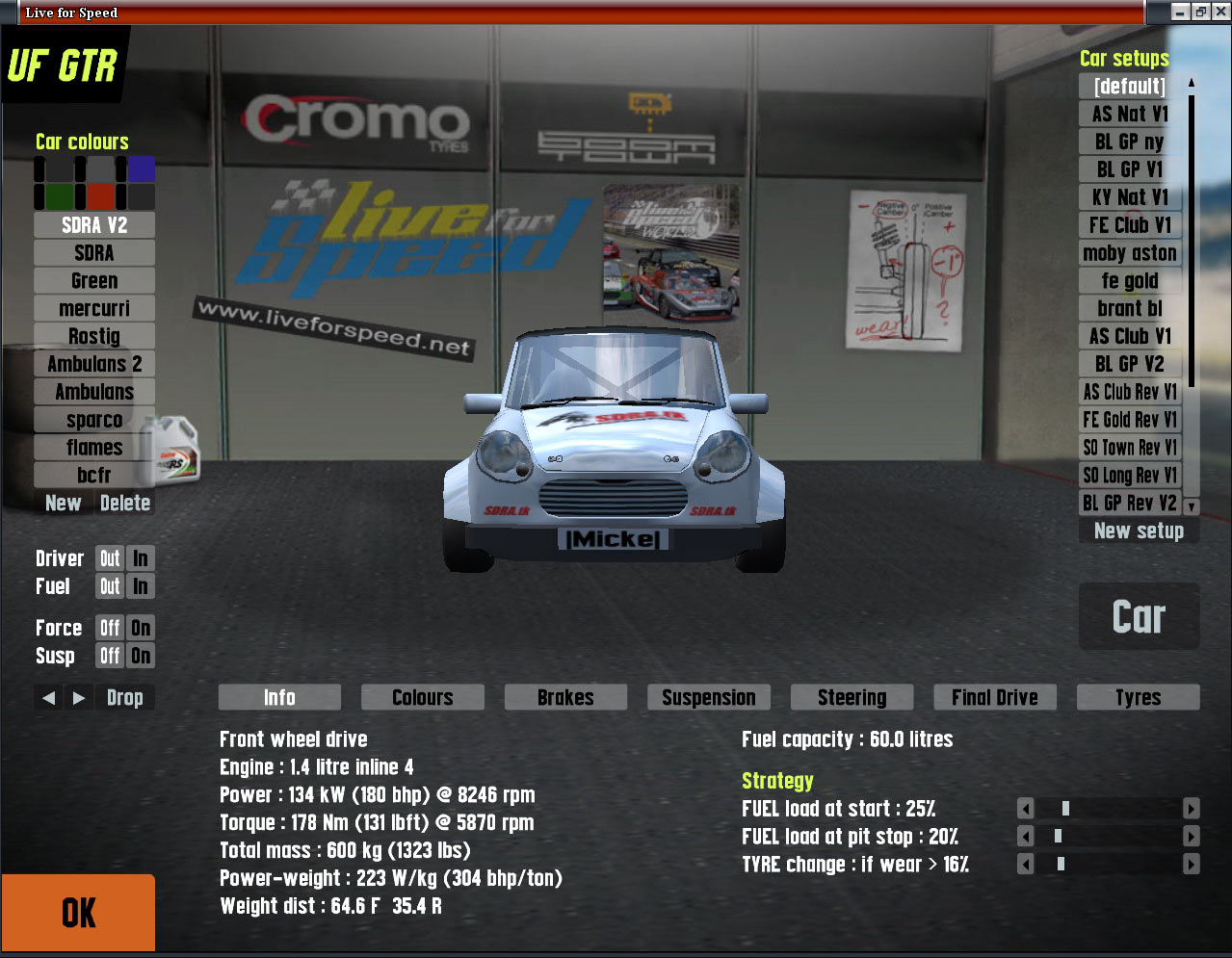Increase FUEL load at pit stop arrow
1232x958 pixels.
point(1192,837)
